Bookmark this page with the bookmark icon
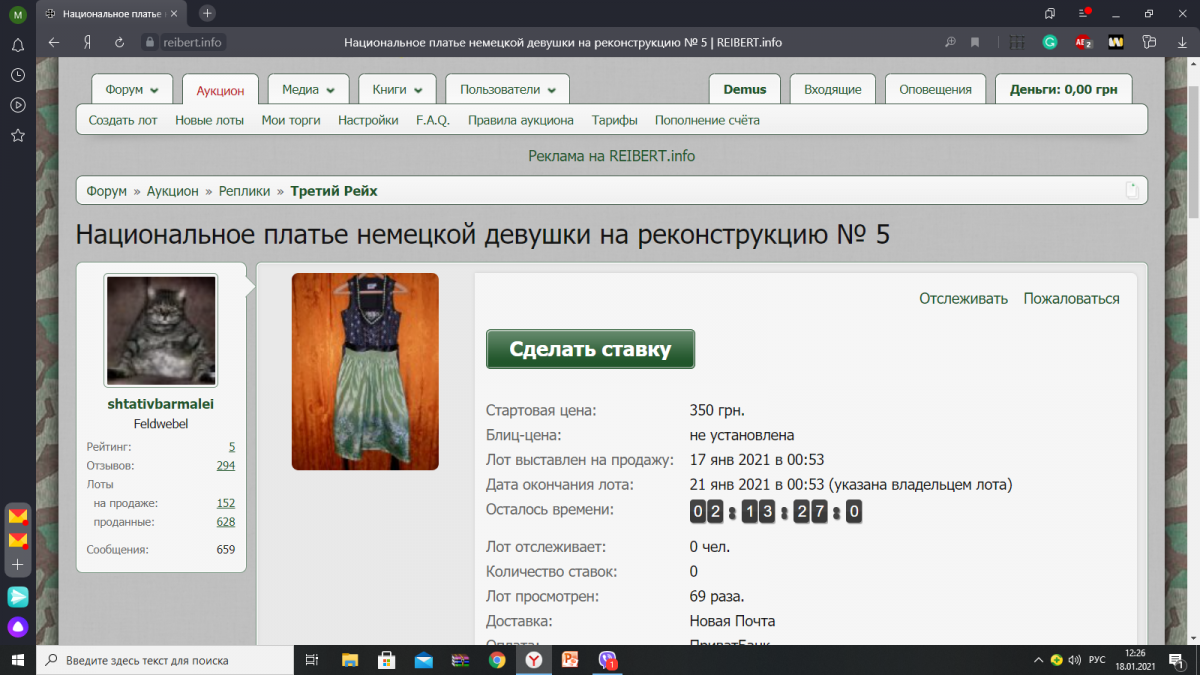Image resolution: width=1200 pixels, height=675 pixels. tap(975, 42)
